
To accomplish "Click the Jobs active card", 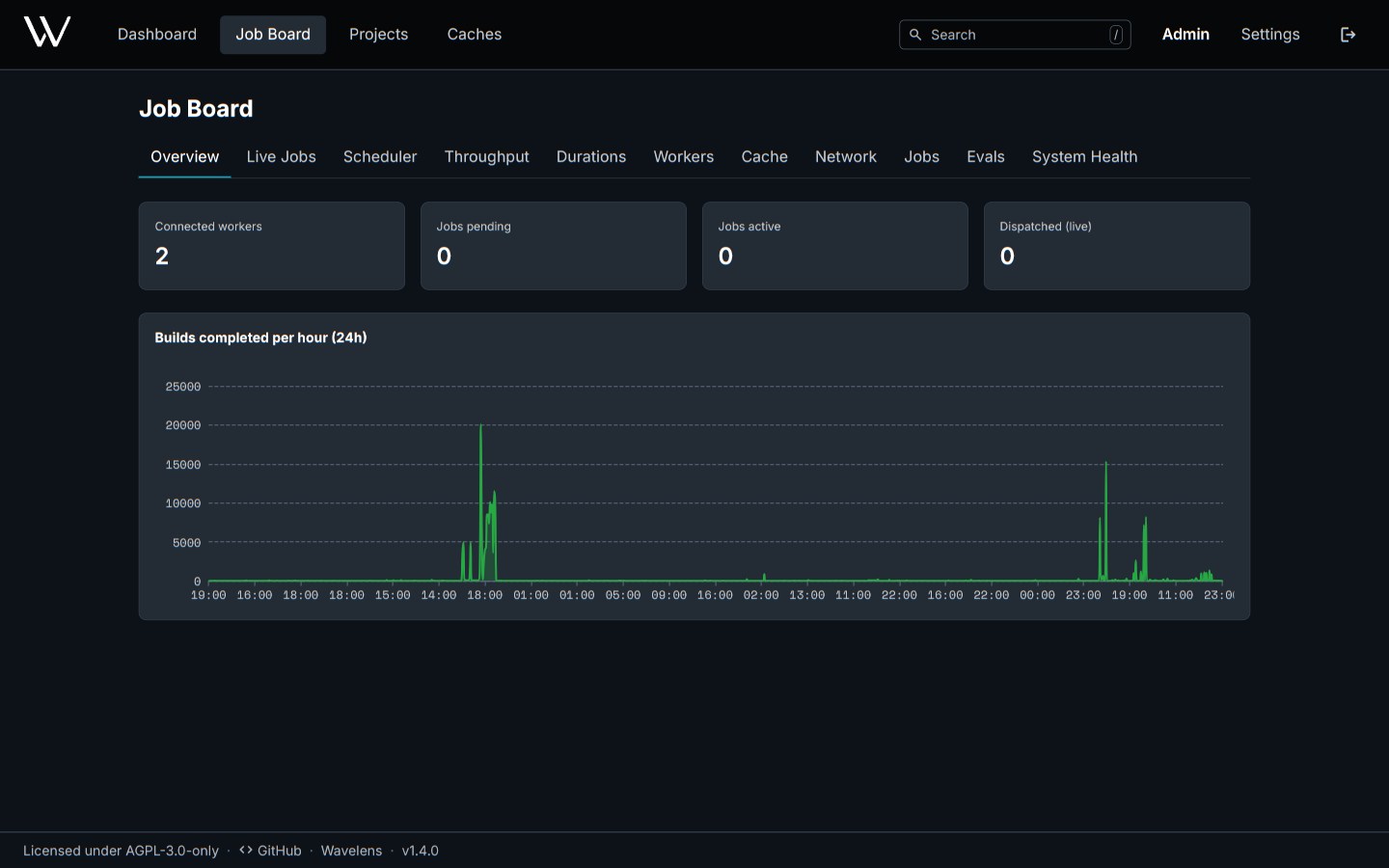I will (x=835, y=246).
